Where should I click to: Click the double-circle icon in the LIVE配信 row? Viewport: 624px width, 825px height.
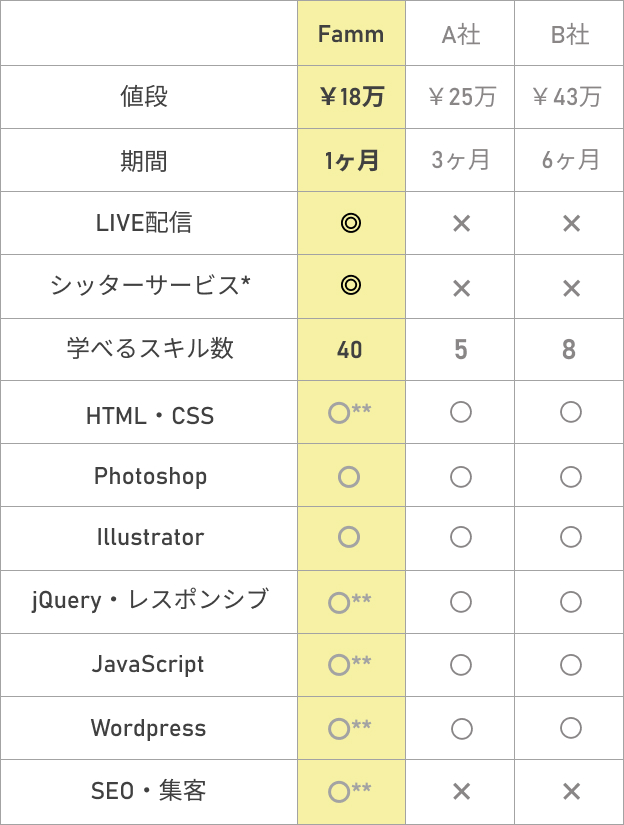point(350,223)
